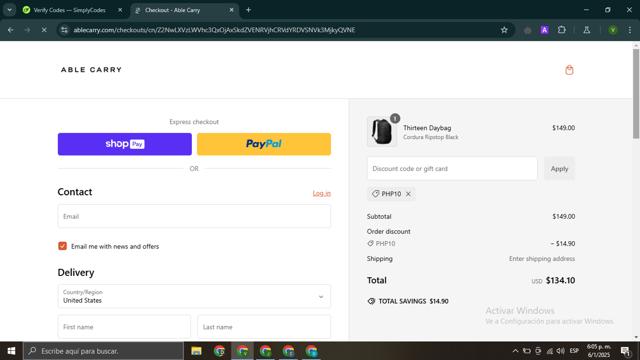This screenshot has width=640, height=360.
Task: Stop loading the page
Action: click(44, 30)
